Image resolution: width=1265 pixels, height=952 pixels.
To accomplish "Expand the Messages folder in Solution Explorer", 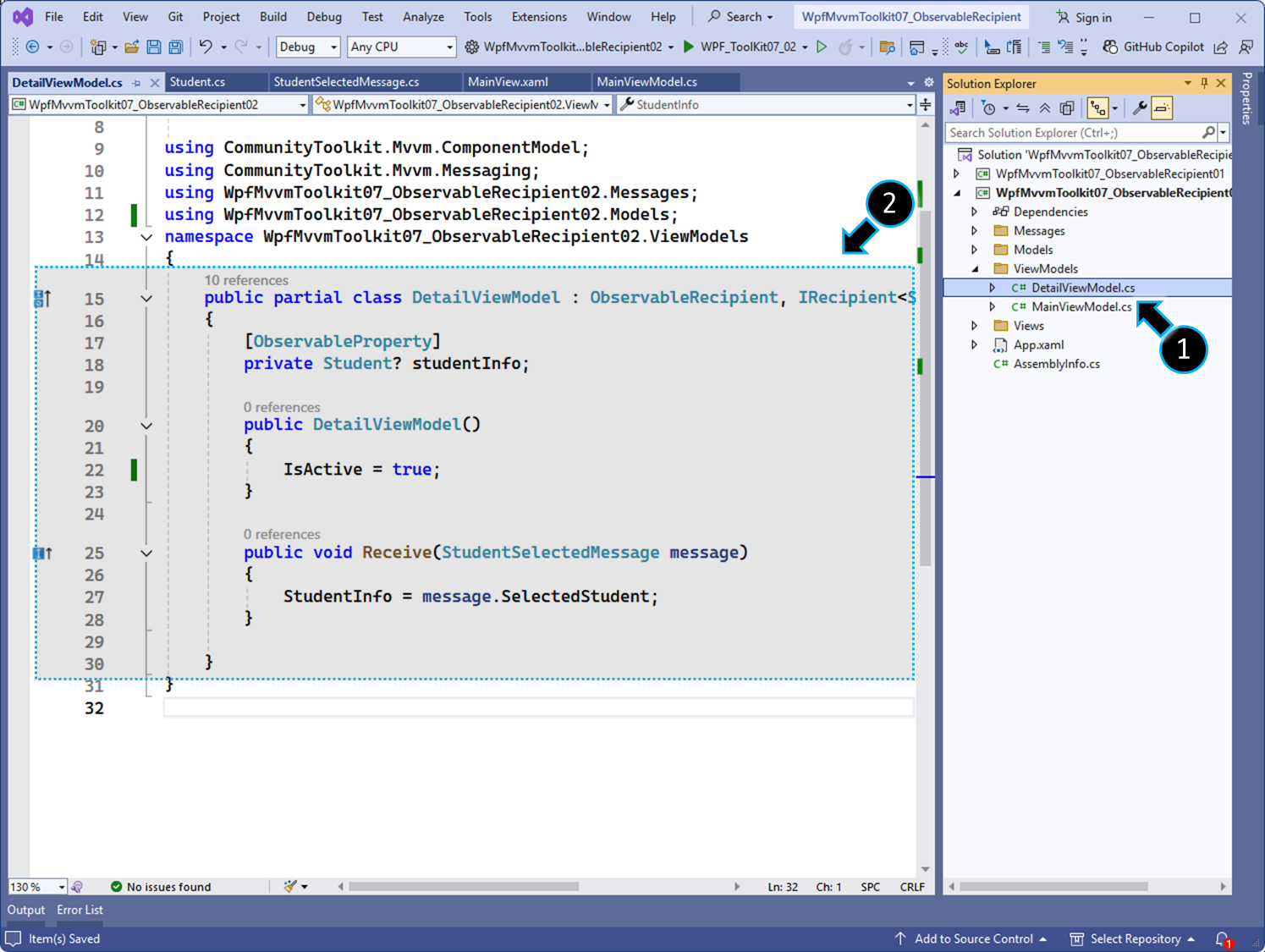I will [x=974, y=231].
